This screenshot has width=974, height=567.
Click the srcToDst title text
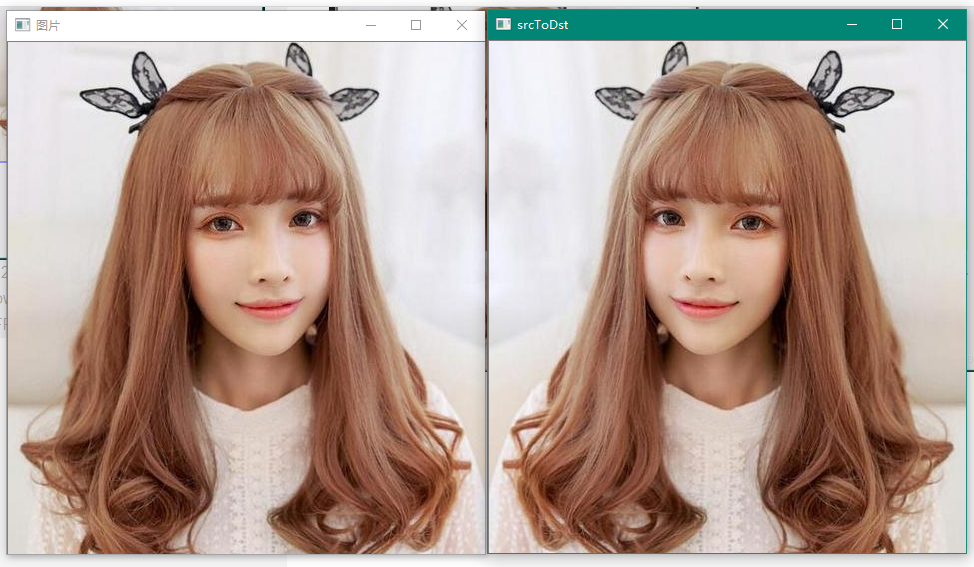(542, 25)
